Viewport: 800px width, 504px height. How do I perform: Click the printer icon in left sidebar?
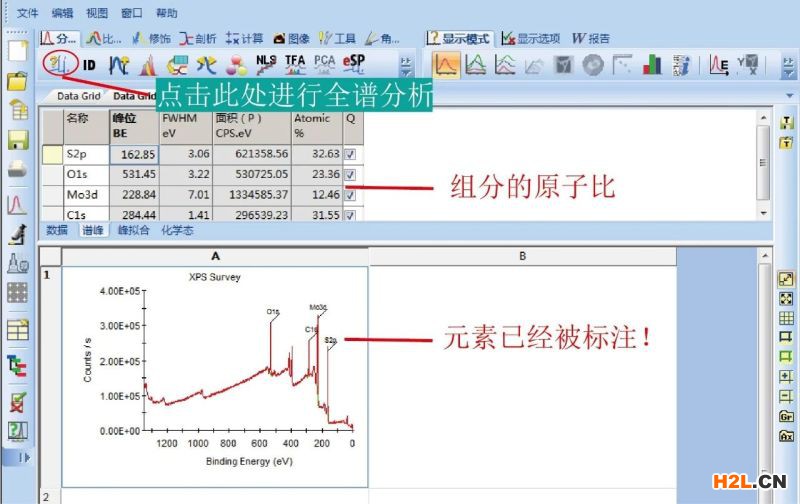click(x=17, y=170)
